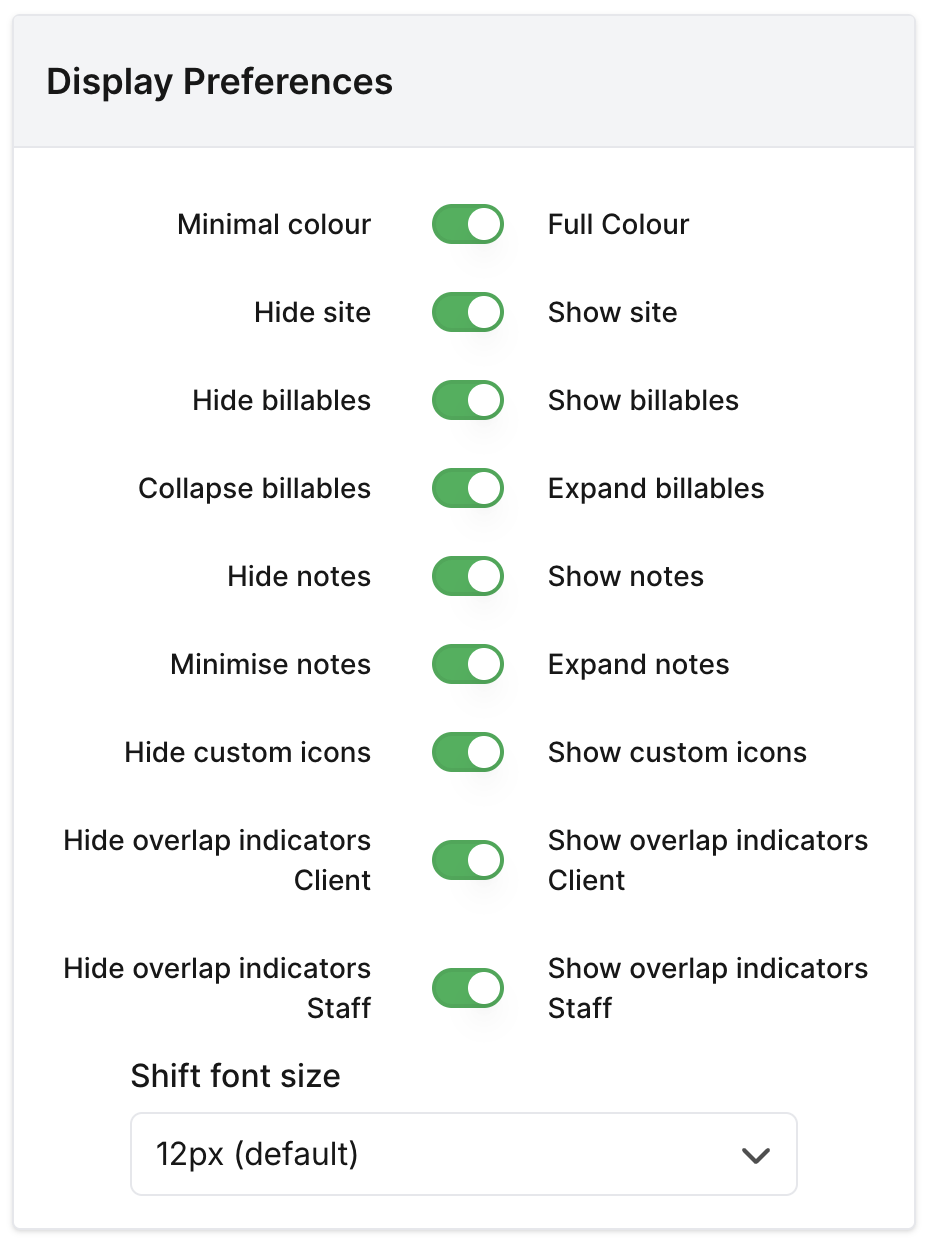Click the Minimal colour label
The width and height of the screenshot is (930, 1244).
(x=274, y=225)
